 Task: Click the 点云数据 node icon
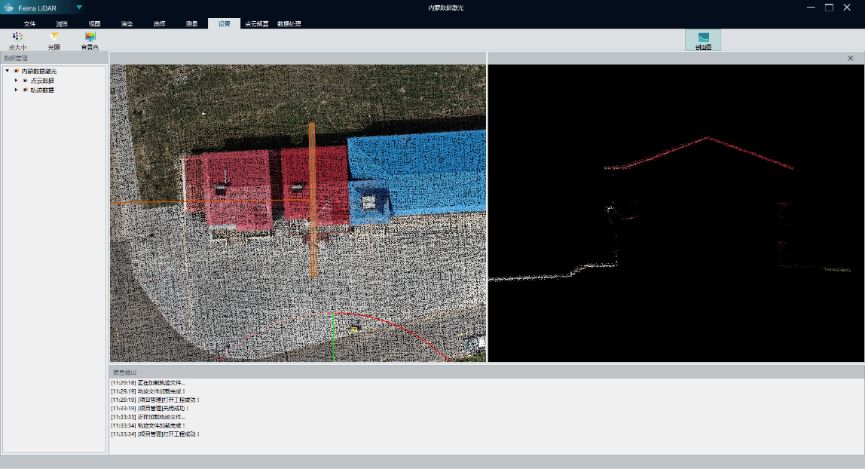point(25,81)
